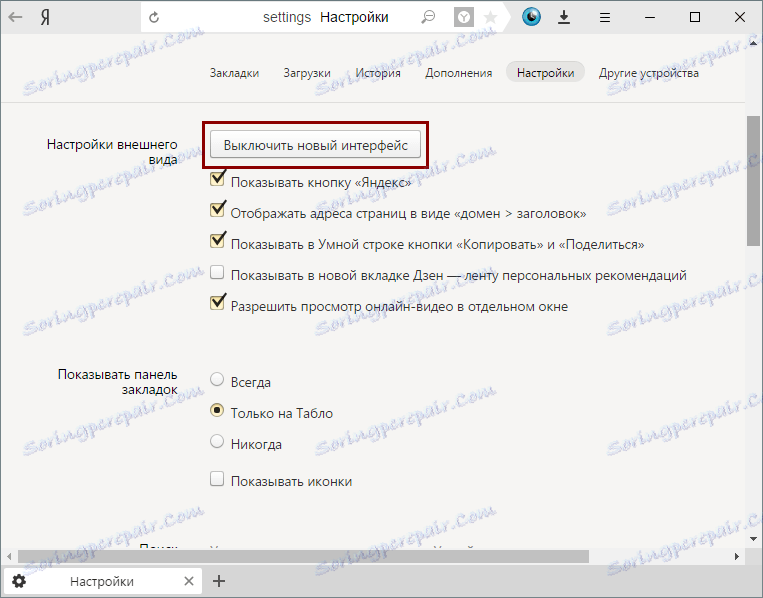Click the zoom magnifier icon in address bar
This screenshot has height=598, width=763.
tap(428, 18)
